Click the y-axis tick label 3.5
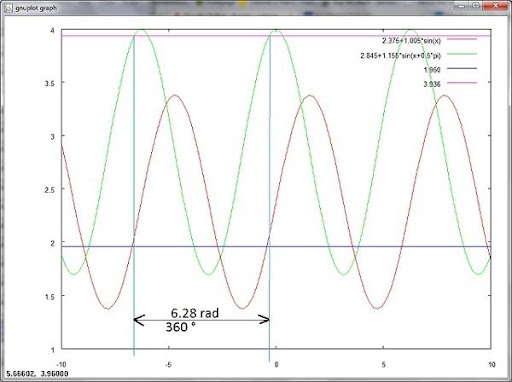This screenshot has height=382, width=512. tap(50, 83)
